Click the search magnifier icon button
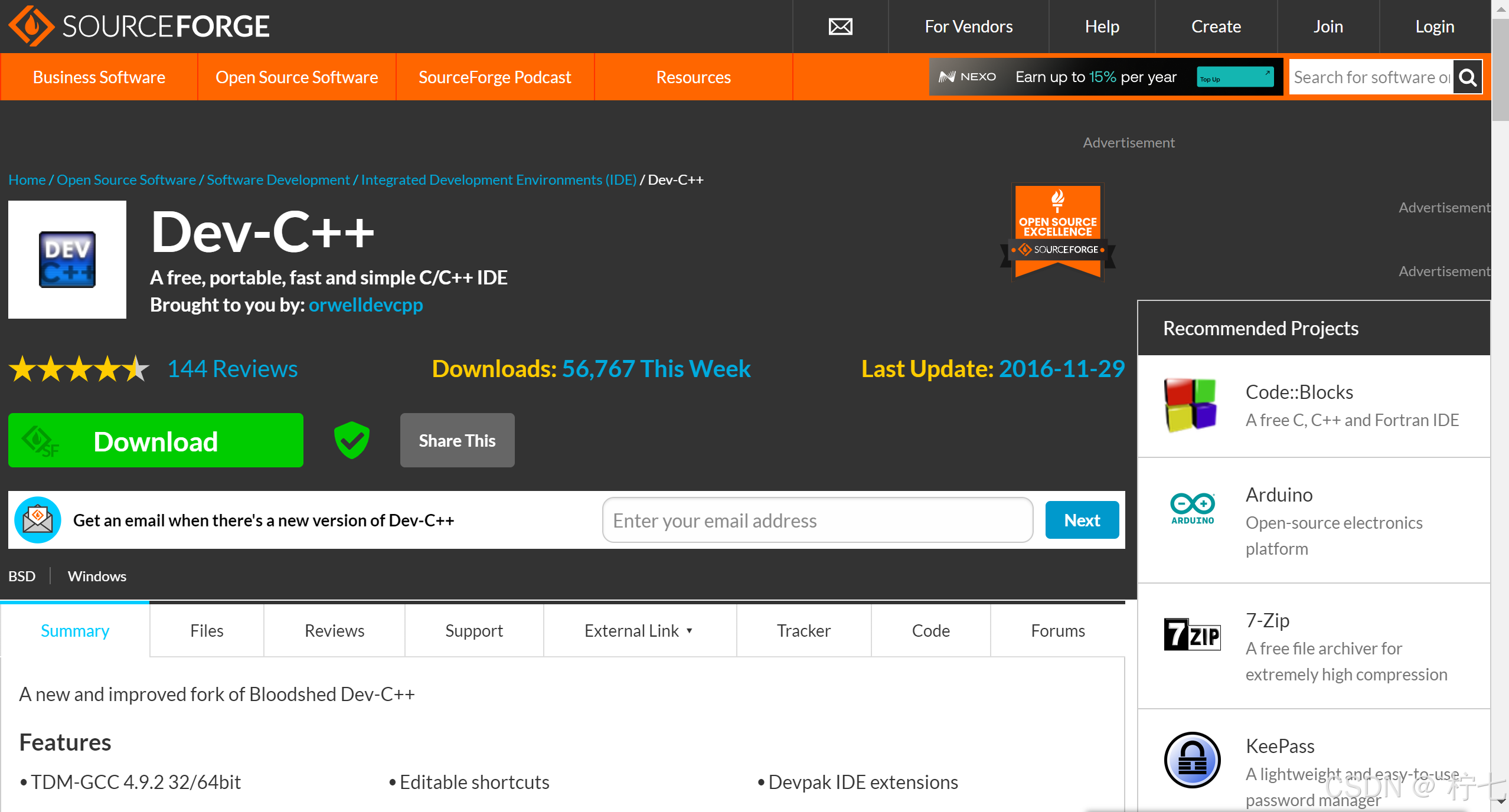 pyautogui.click(x=1468, y=77)
